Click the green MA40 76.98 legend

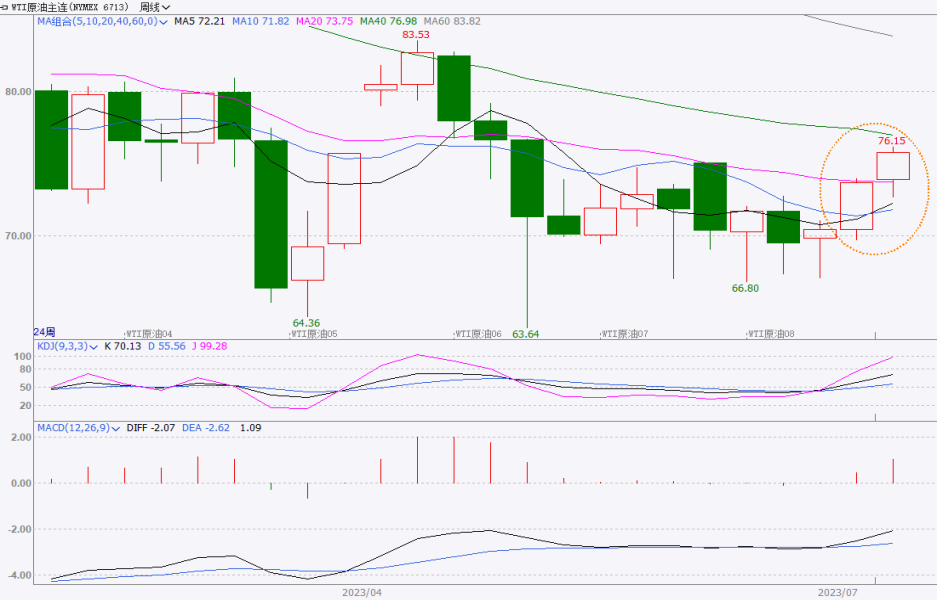[389, 20]
